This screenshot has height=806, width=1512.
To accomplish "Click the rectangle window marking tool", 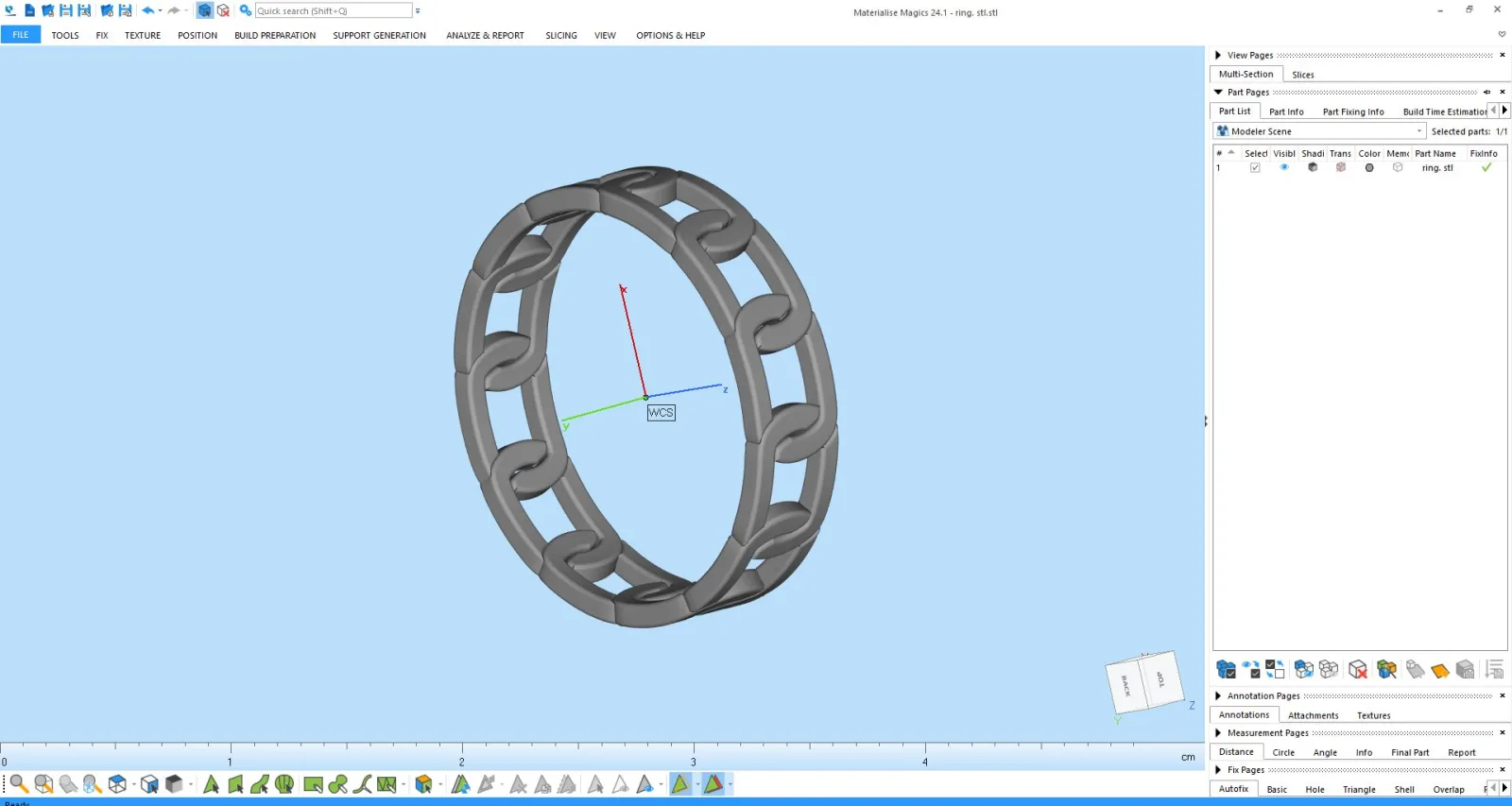I will pyautogui.click(x=313, y=784).
